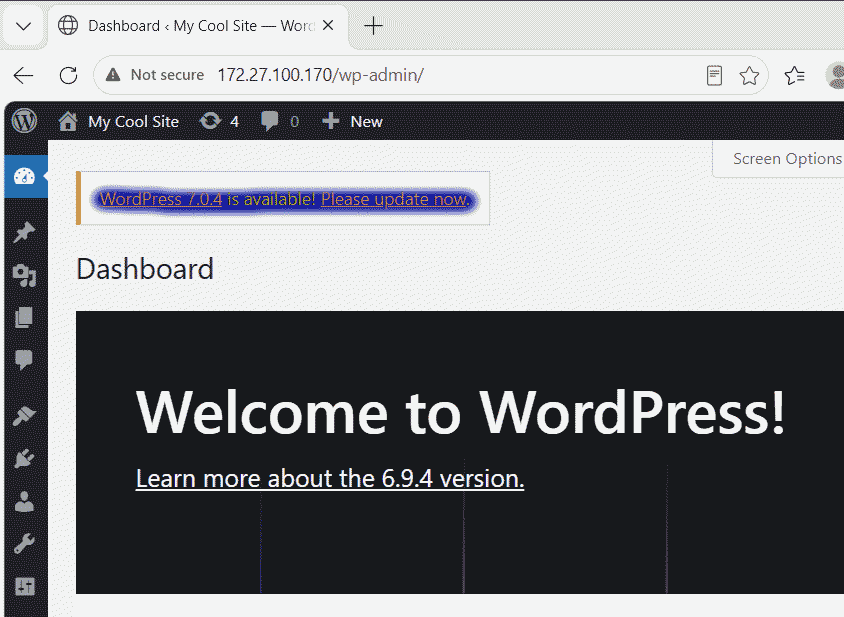Image resolution: width=844 pixels, height=617 pixels.
Task: Open Users person icon in sidebar
Action: click(24, 501)
